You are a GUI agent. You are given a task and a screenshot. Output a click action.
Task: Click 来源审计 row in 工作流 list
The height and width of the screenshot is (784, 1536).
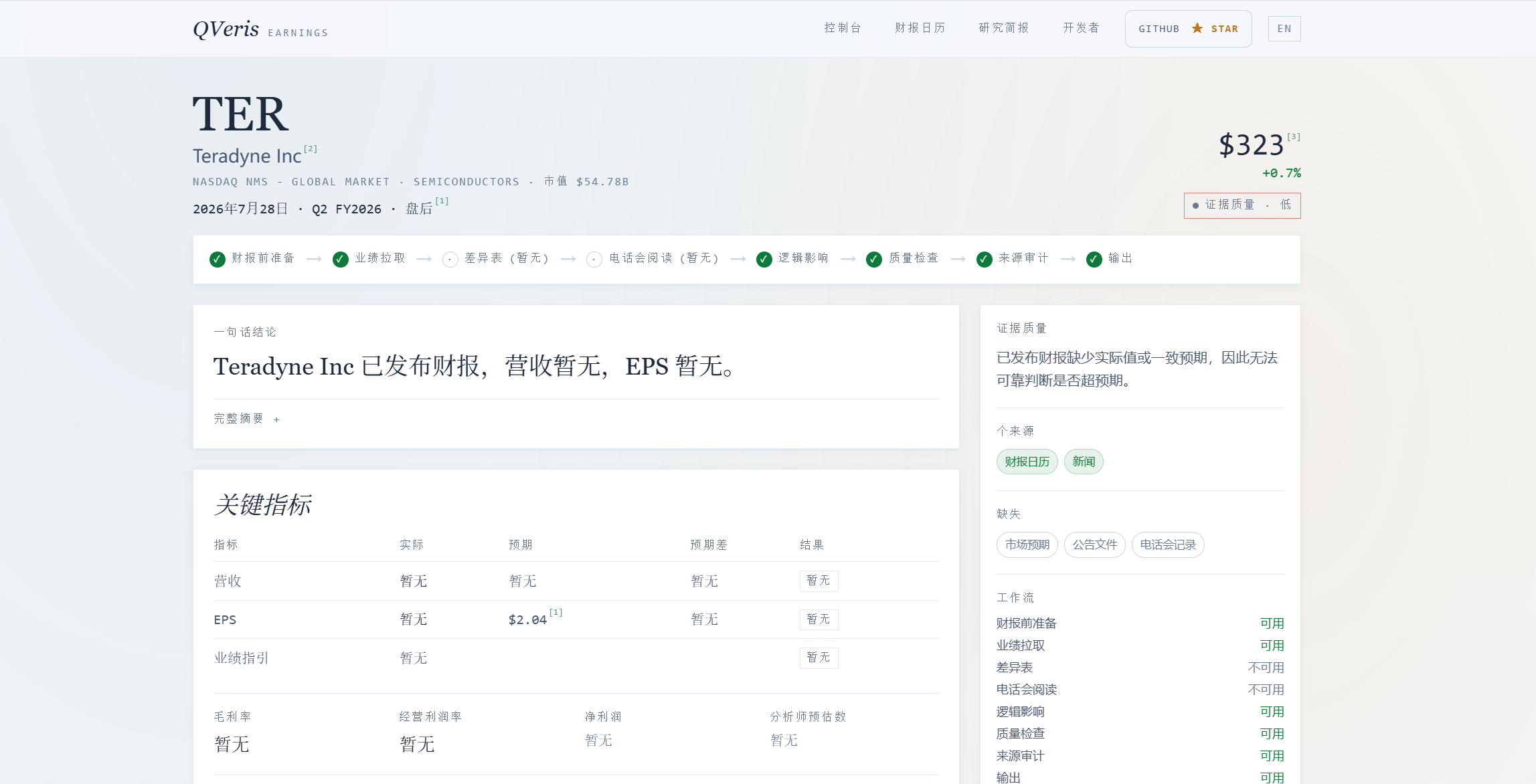(1140, 756)
